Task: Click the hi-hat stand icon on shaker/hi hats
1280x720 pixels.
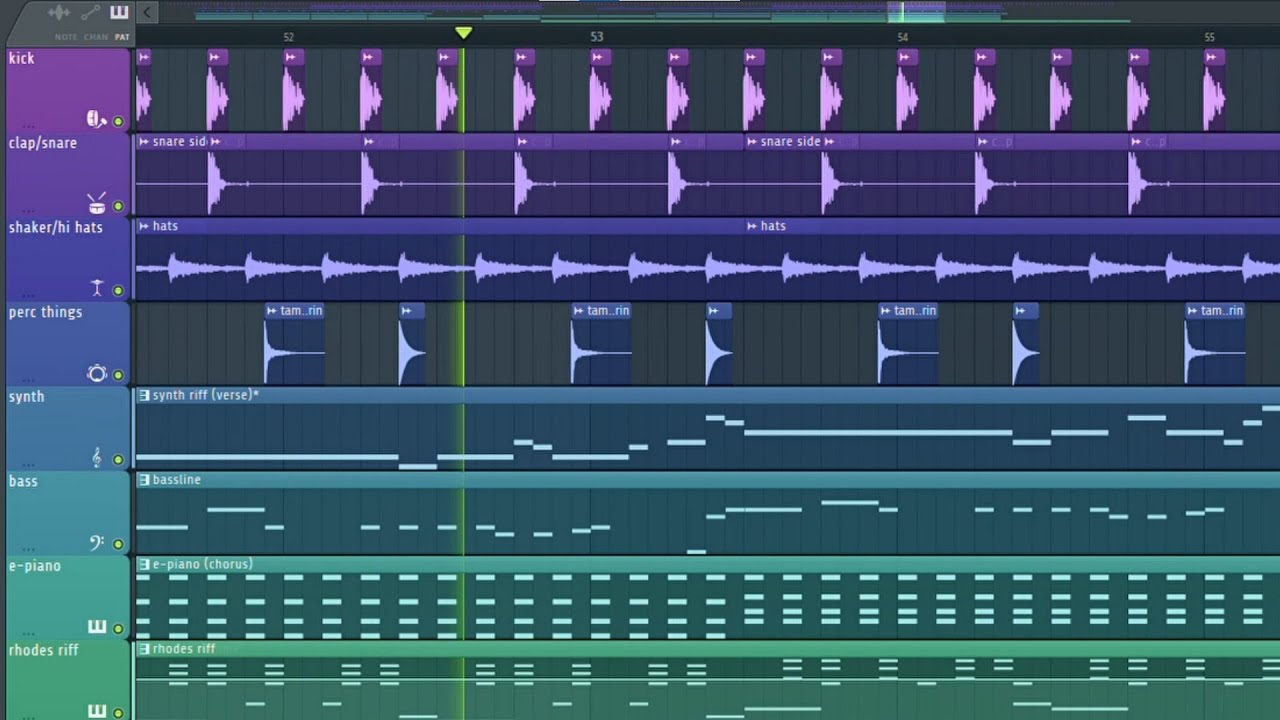Action: pos(97,289)
